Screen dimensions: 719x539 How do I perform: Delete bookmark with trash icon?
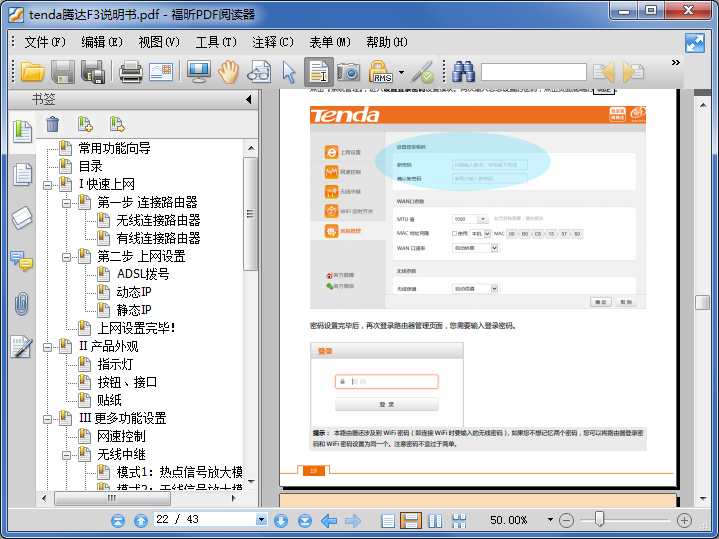click(x=53, y=124)
